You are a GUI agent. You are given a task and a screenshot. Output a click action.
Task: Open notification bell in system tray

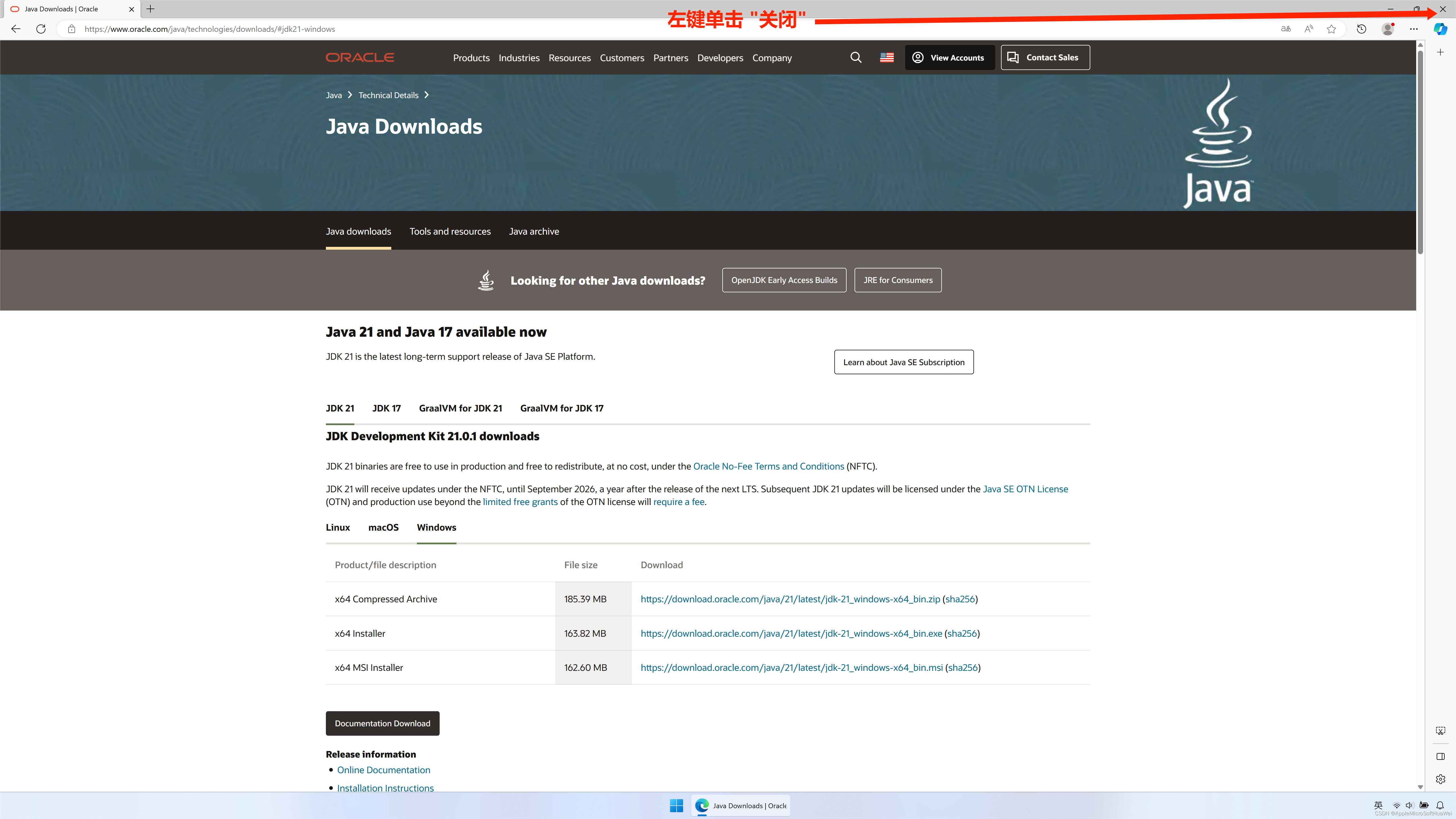1440,805
